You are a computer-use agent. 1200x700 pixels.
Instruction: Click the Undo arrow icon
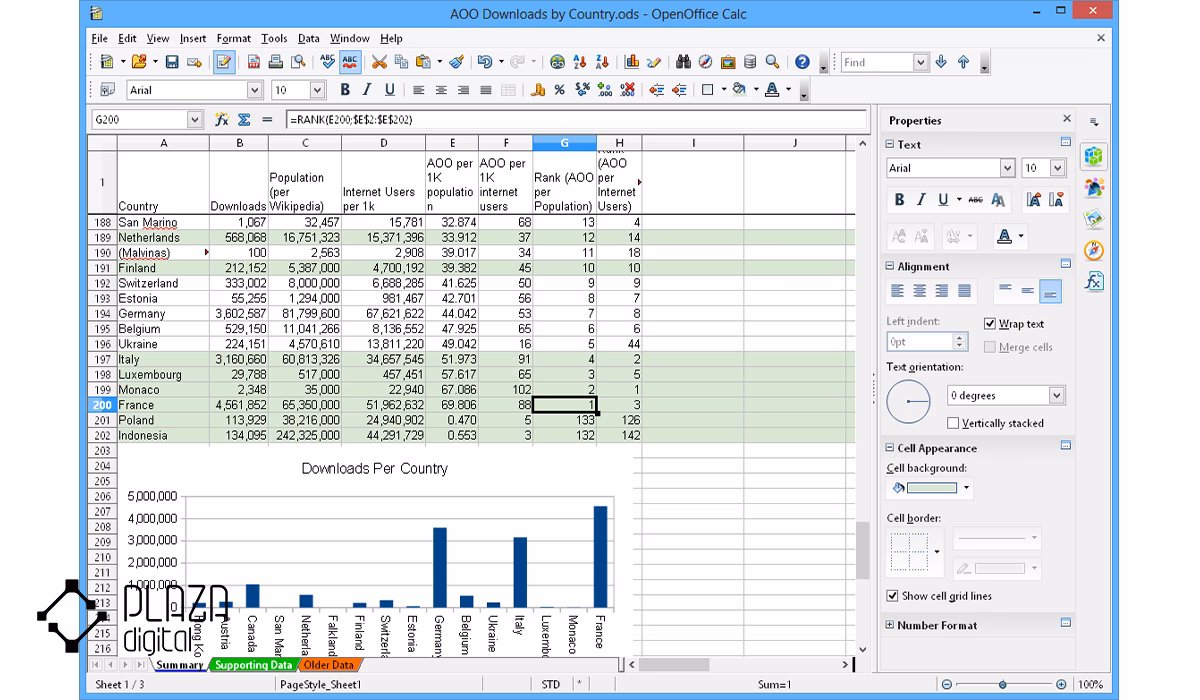[x=485, y=62]
